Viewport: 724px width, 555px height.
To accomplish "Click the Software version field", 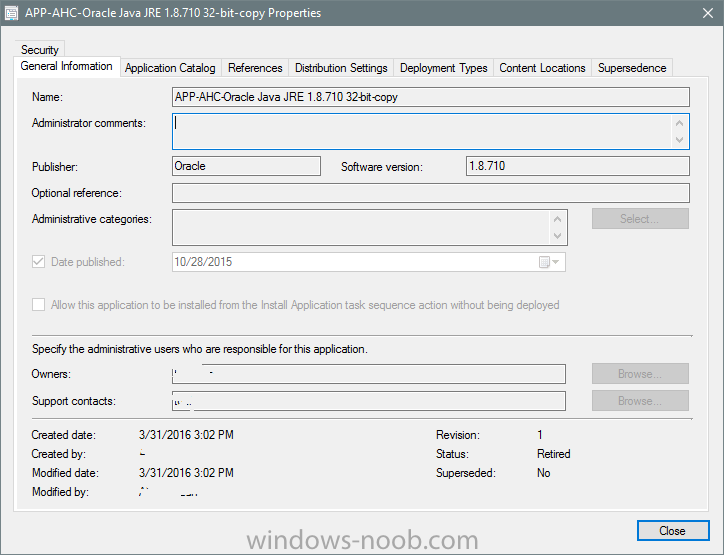I will click(578, 166).
